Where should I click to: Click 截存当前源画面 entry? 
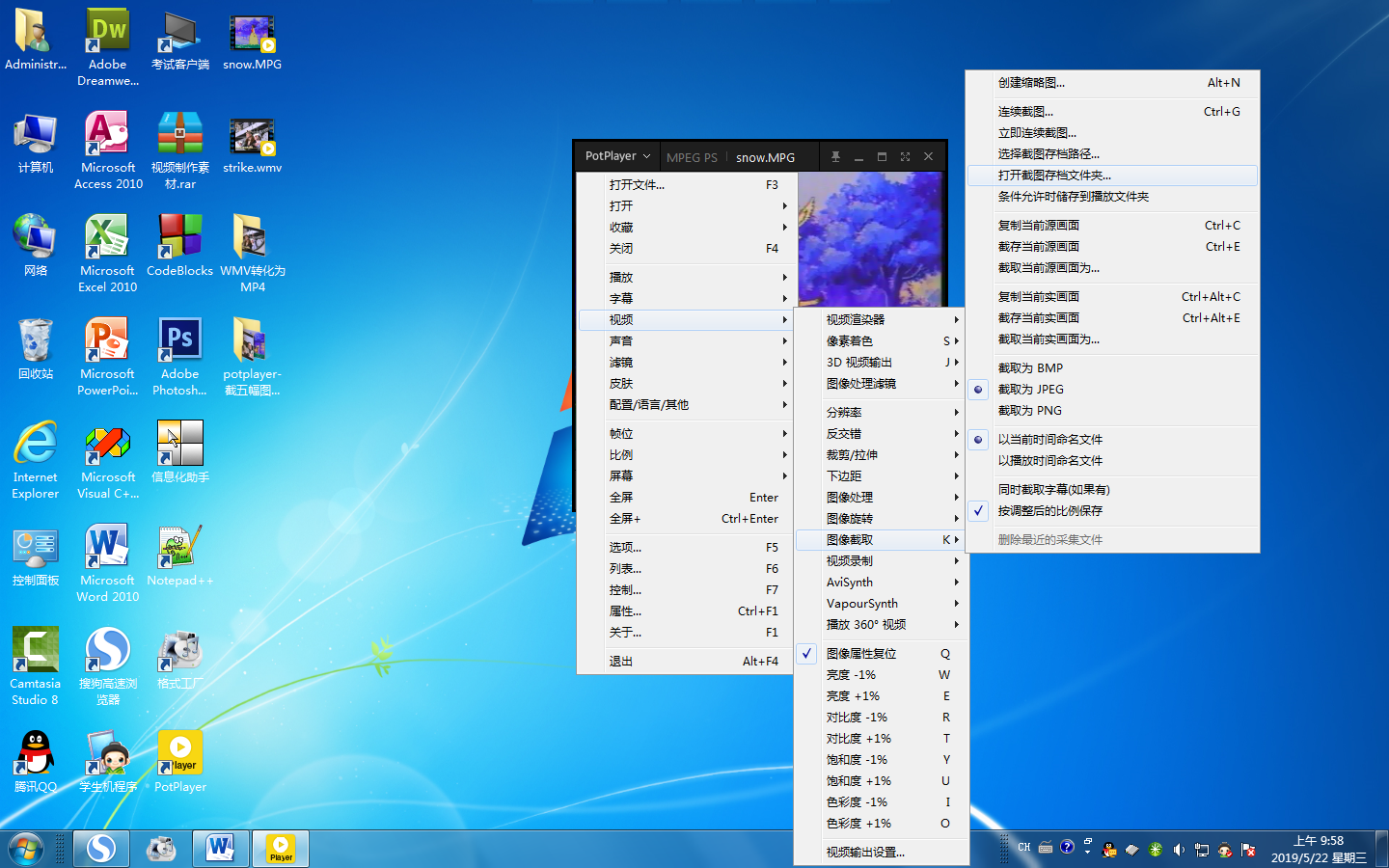pos(1113,247)
